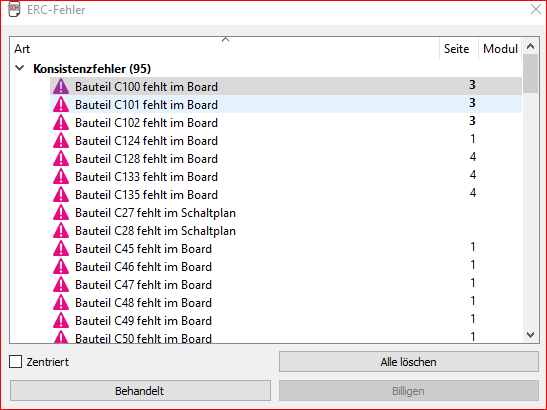The height and width of the screenshot is (410, 547).
Task: Click warning icon next to C101 error
Action: tap(61, 104)
